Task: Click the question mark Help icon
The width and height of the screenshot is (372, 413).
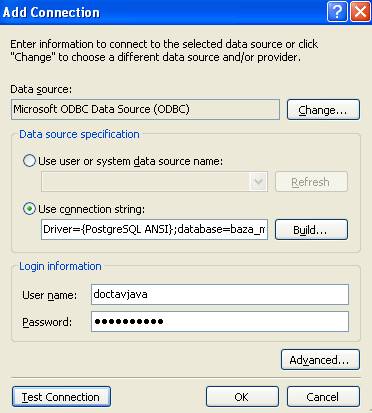Action: [x=337, y=12]
